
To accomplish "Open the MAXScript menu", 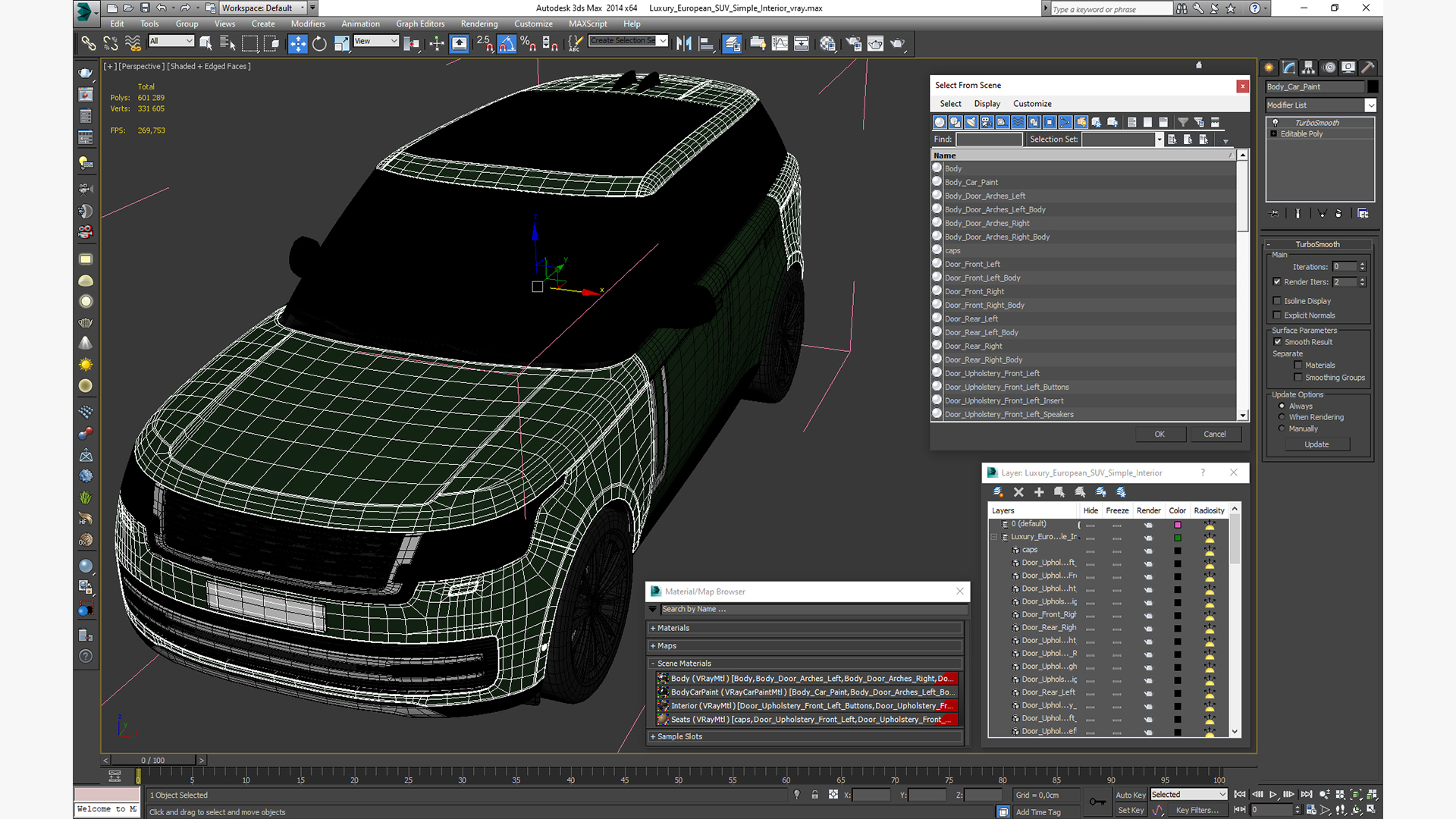I will point(588,24).
